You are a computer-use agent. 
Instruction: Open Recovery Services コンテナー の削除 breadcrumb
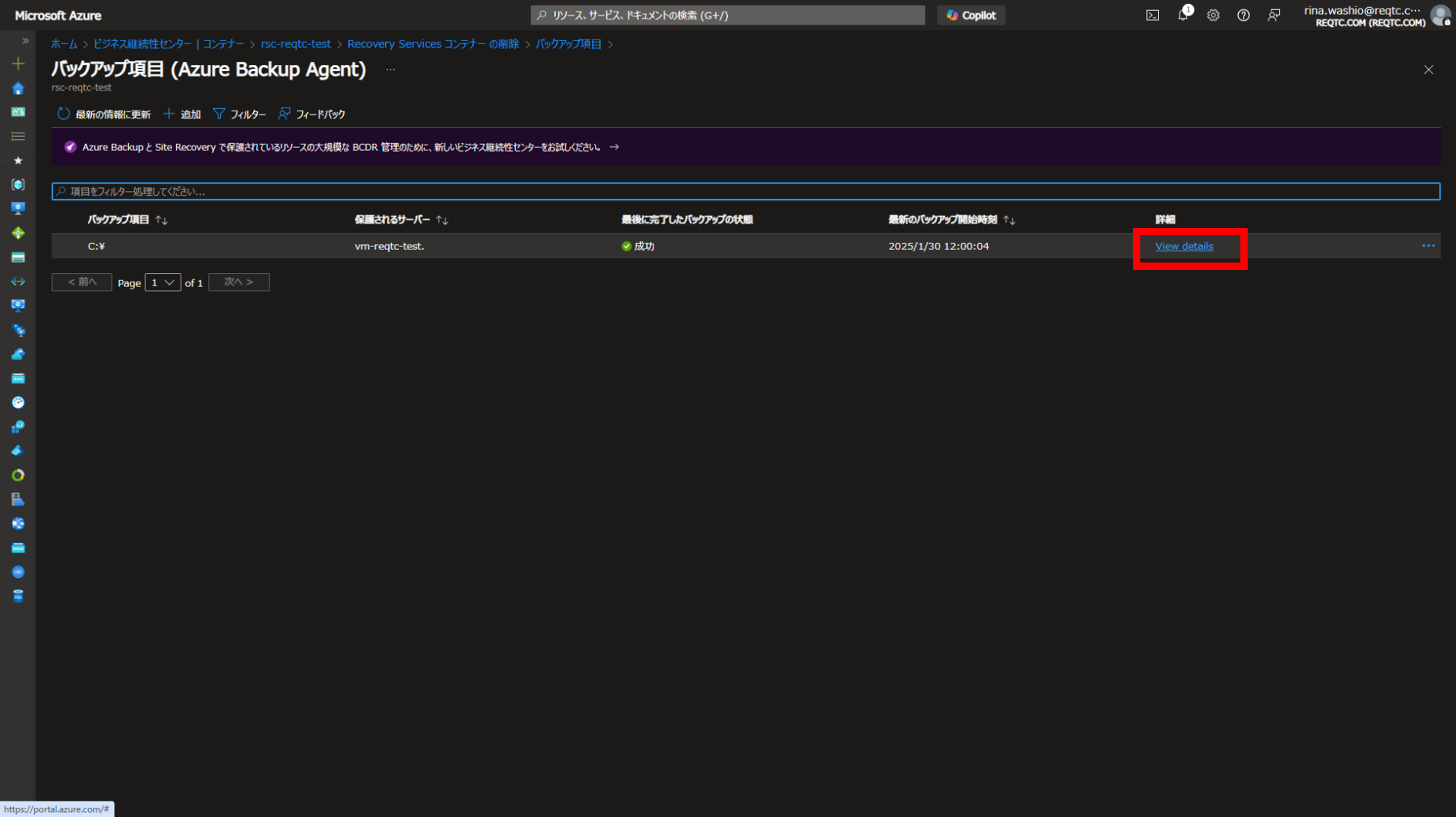point(433,44)
